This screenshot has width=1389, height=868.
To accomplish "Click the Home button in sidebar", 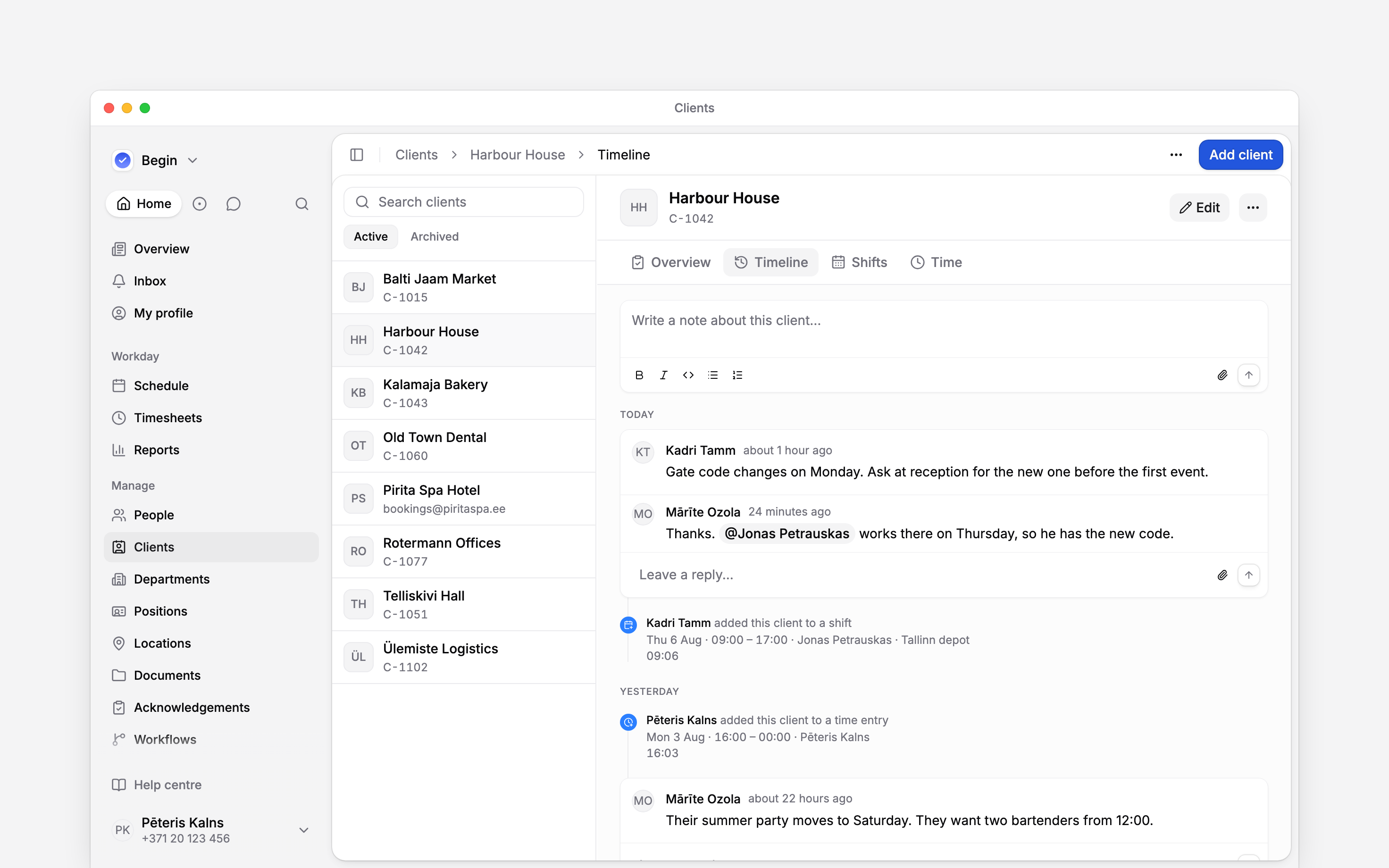I will point(143,204).
